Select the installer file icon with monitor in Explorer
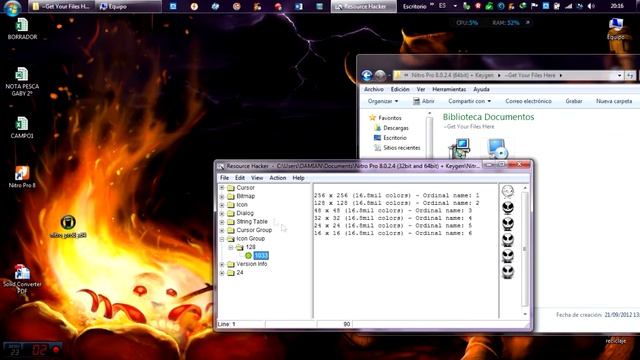The image size is (640, 360). [459, 149]
